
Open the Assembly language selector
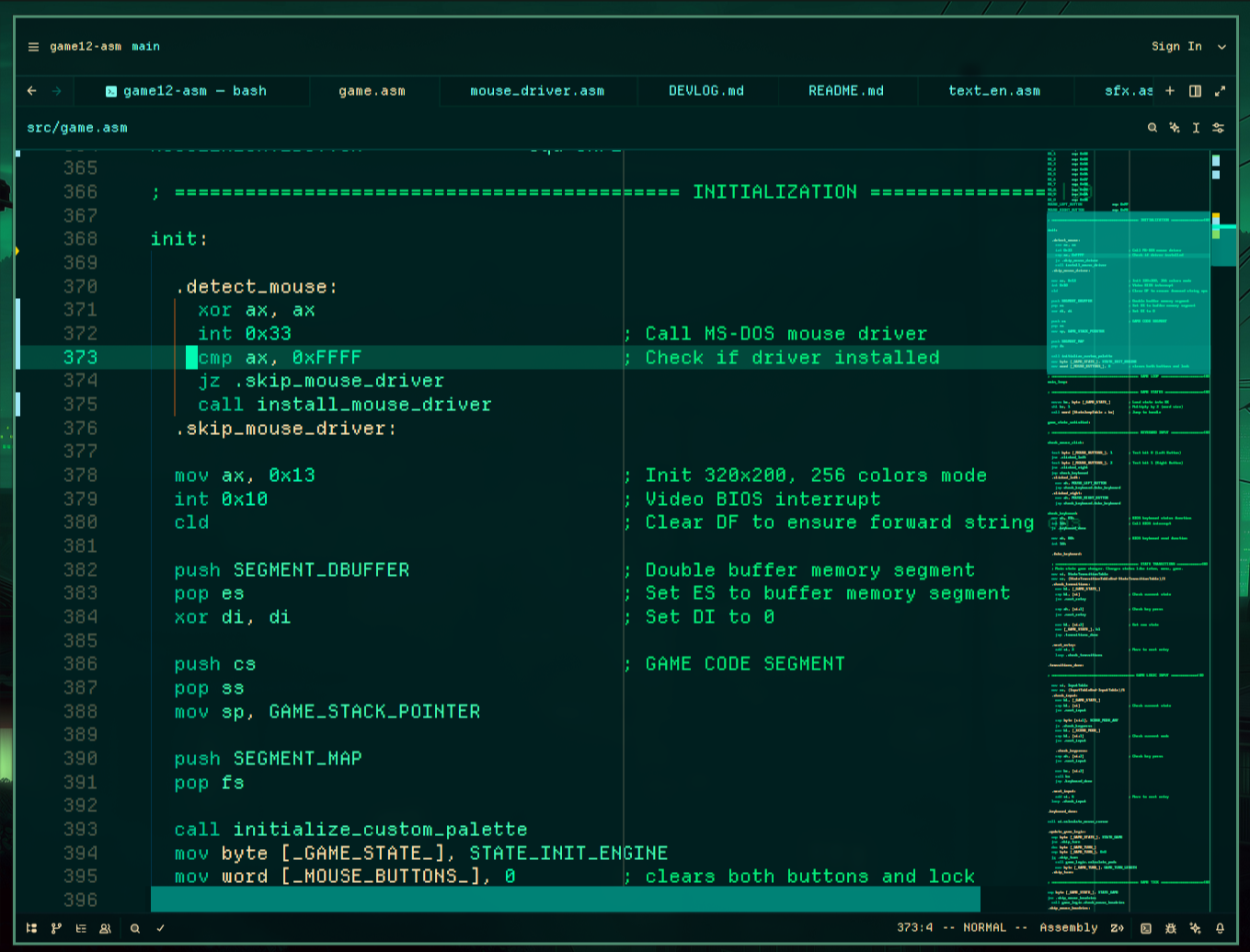coord(1068,928)
